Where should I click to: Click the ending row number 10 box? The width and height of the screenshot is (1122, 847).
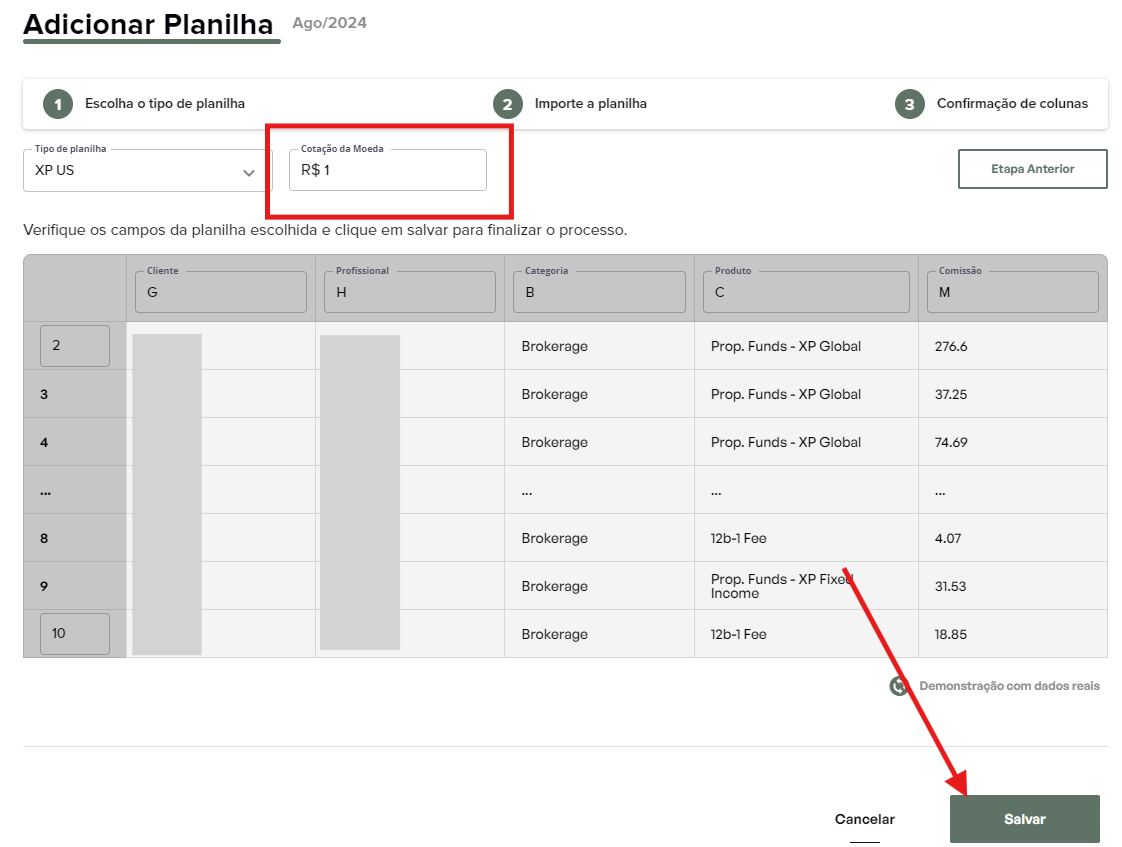coord(74,634)
